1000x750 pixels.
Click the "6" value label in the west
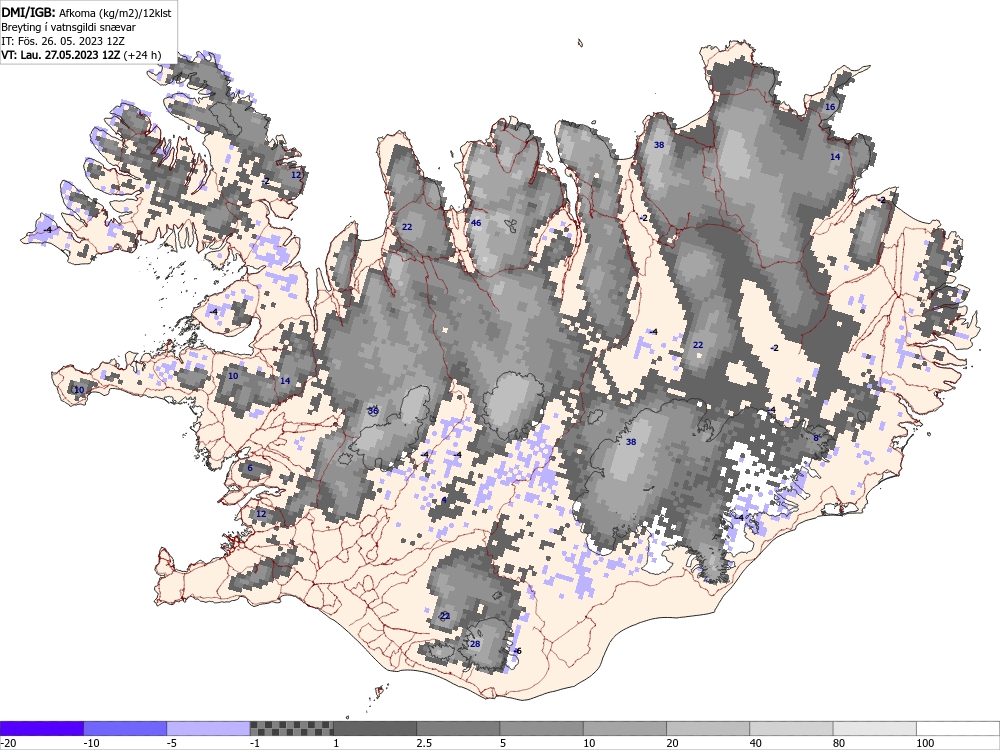(x=250, y=468)
